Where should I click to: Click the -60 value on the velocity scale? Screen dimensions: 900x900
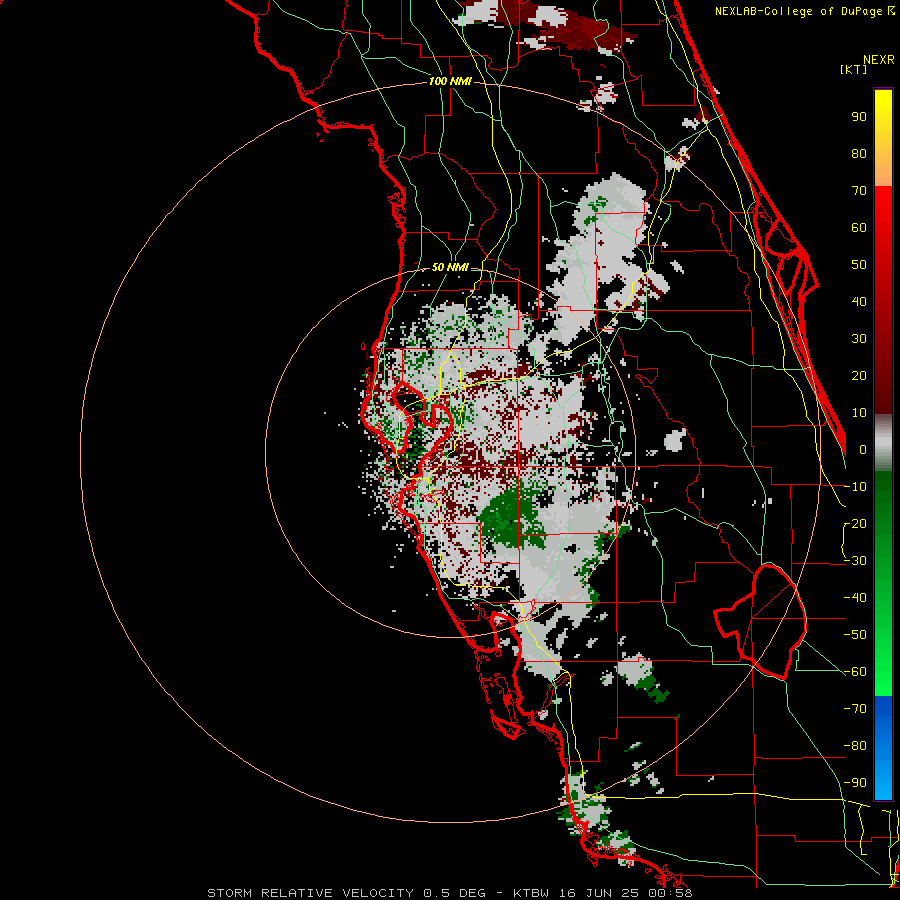(x=855, y=672)
